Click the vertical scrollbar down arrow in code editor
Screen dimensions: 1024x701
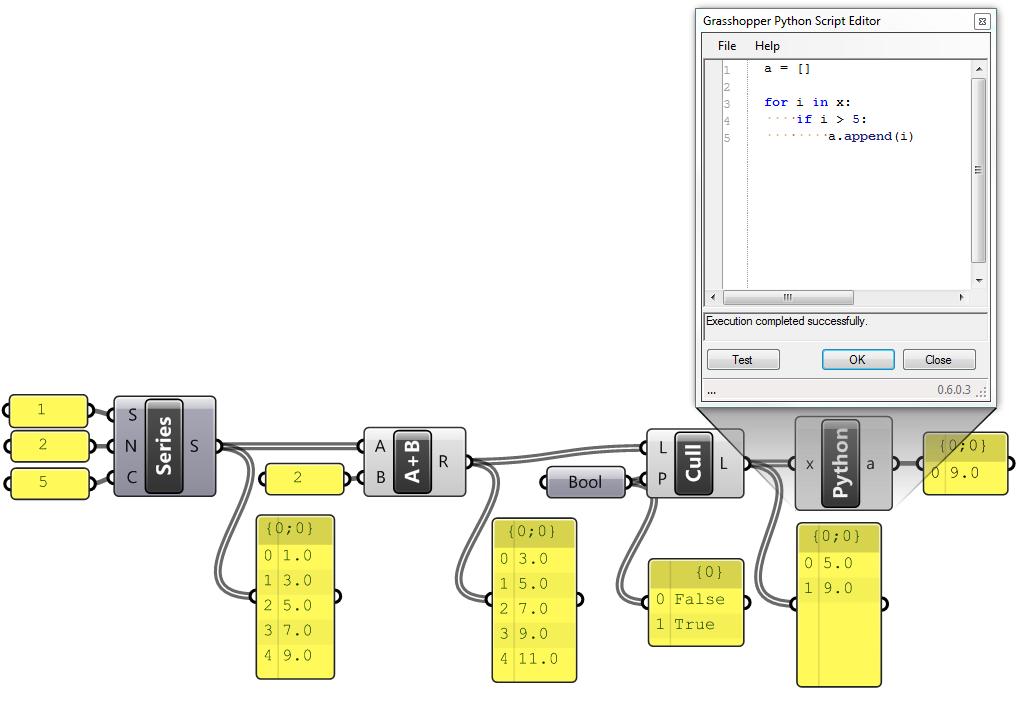[978, 280]
